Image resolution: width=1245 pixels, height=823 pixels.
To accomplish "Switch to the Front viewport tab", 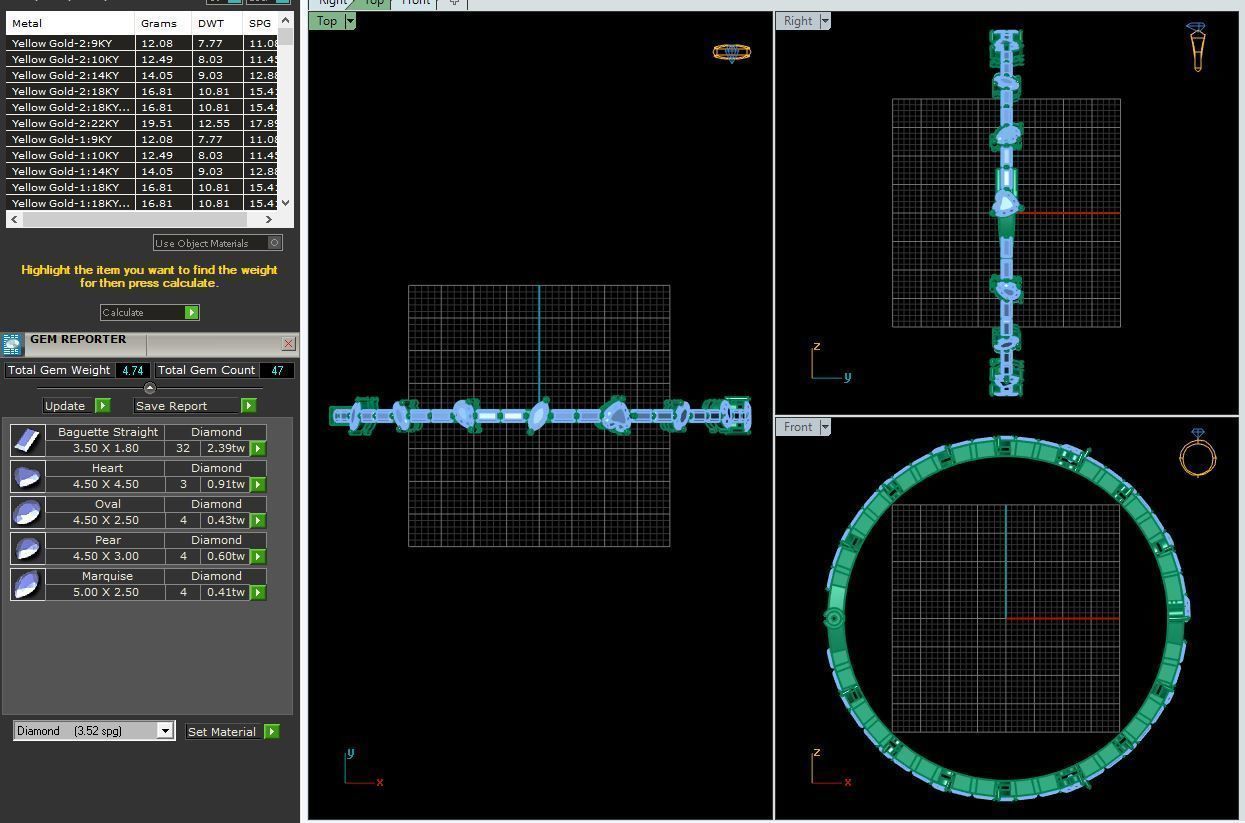I will point(415,3).
